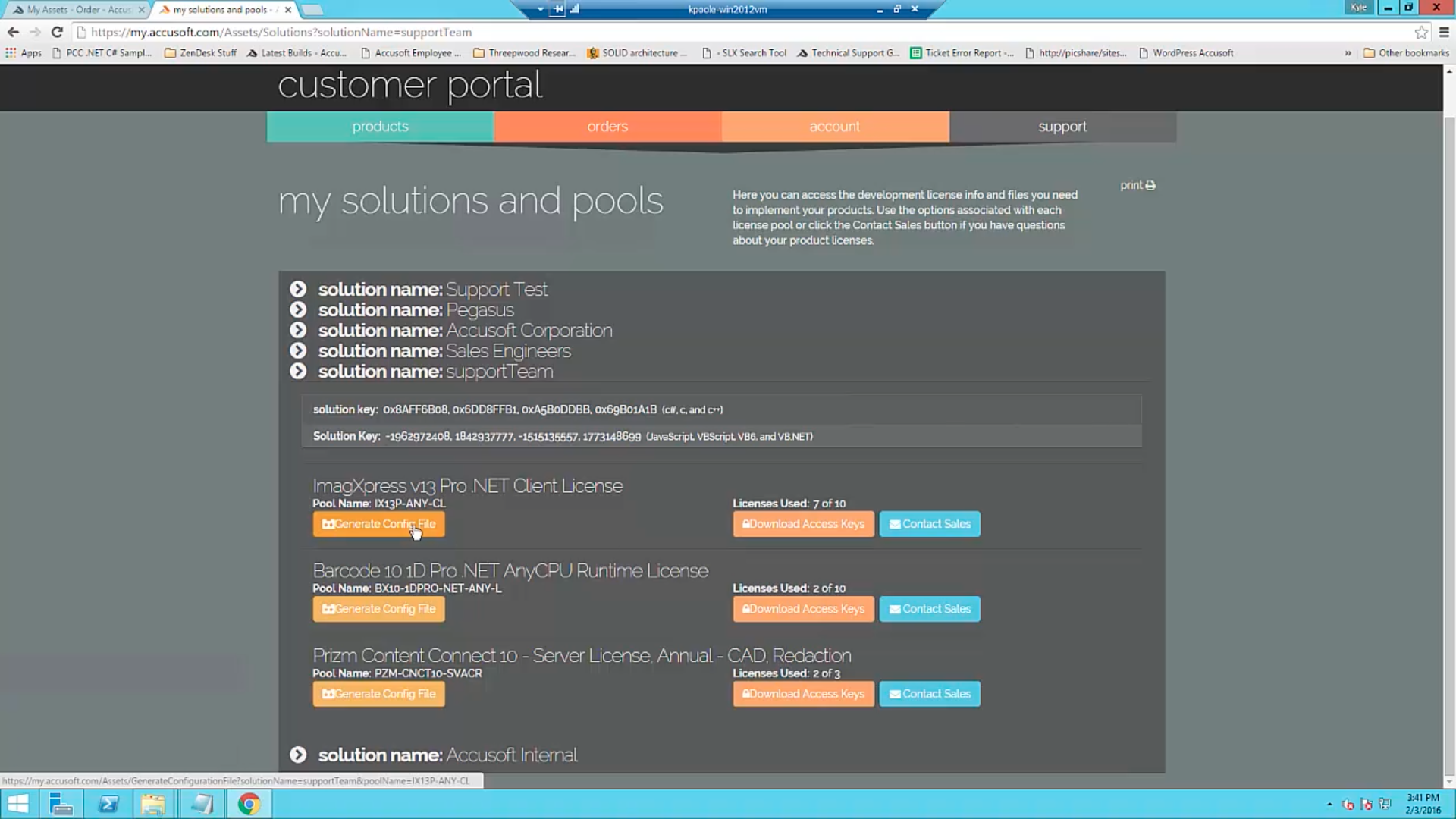
Task: Pin the remote session connection bar
Action: pos(558,9)
